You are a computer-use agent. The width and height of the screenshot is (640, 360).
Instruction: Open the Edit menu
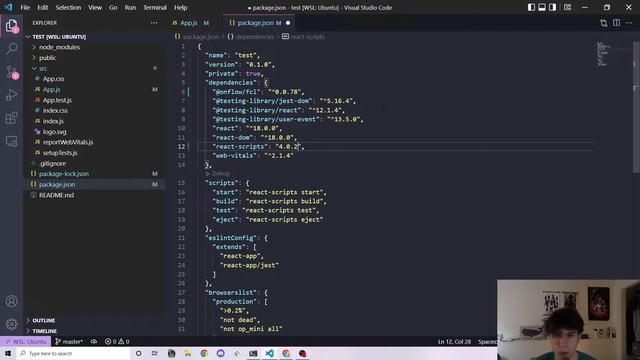point(42,7)
